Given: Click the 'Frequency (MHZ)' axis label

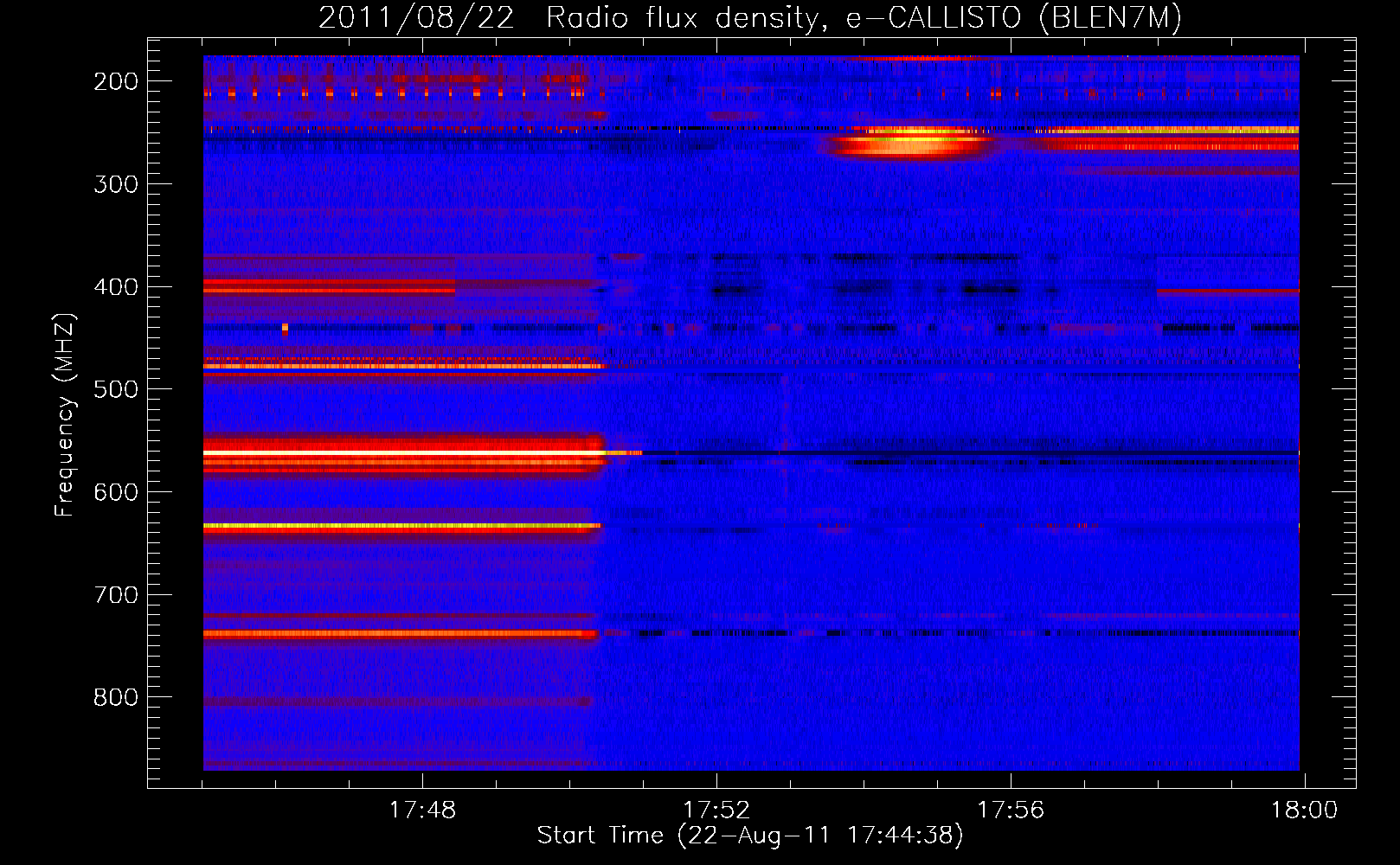Looking at the screenshot, I should (65, 414).
